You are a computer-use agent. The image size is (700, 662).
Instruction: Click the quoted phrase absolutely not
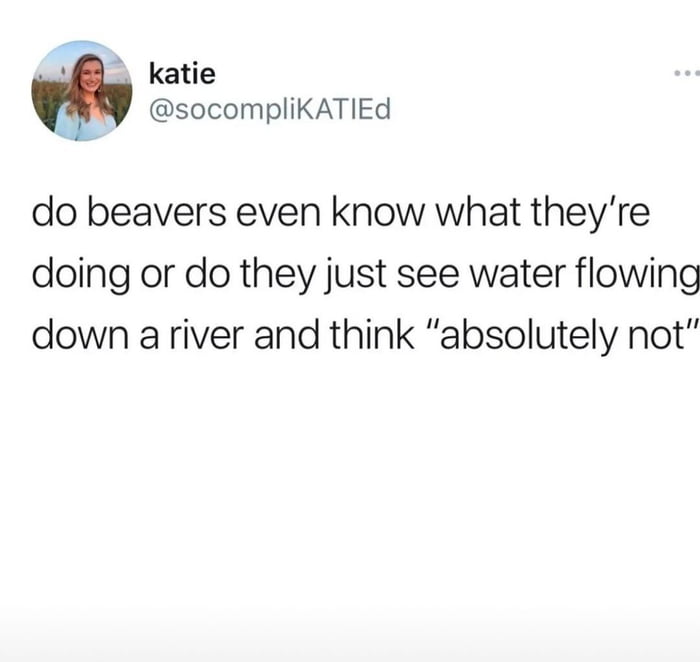click(x=563, y=335)
